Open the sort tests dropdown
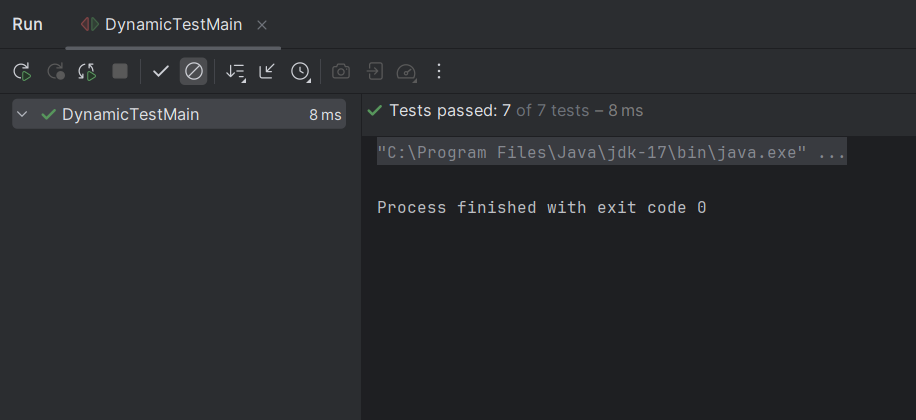The width and height of the screenshot is (916, 420). [x=235, y=71]
